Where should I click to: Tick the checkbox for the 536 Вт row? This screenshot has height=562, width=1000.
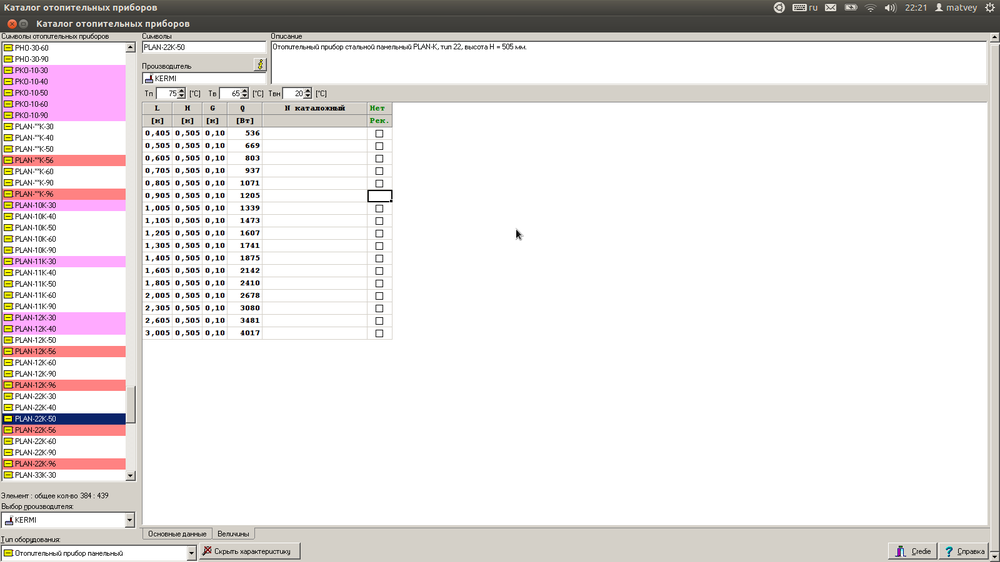[379, 133]
